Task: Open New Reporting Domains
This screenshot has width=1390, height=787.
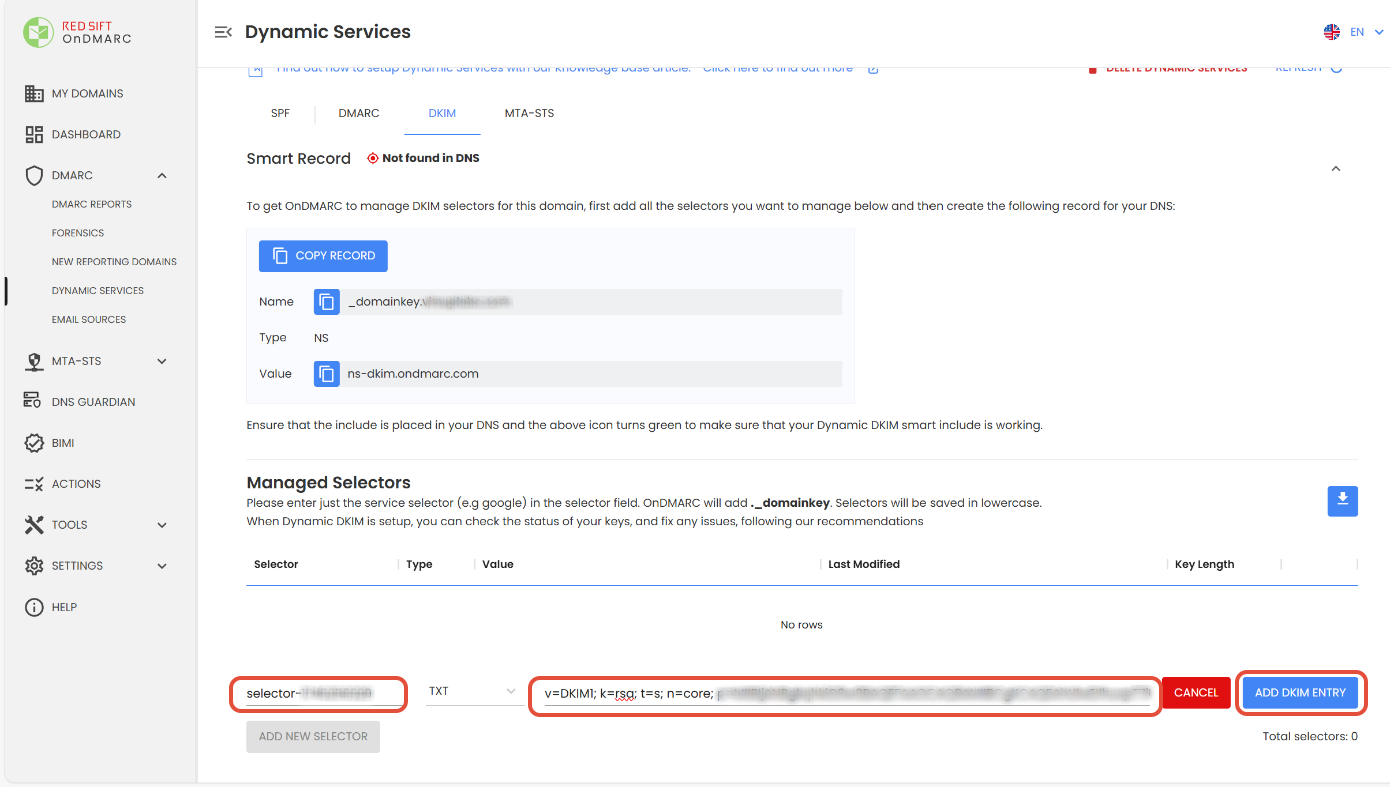Action: pos(114,262)
